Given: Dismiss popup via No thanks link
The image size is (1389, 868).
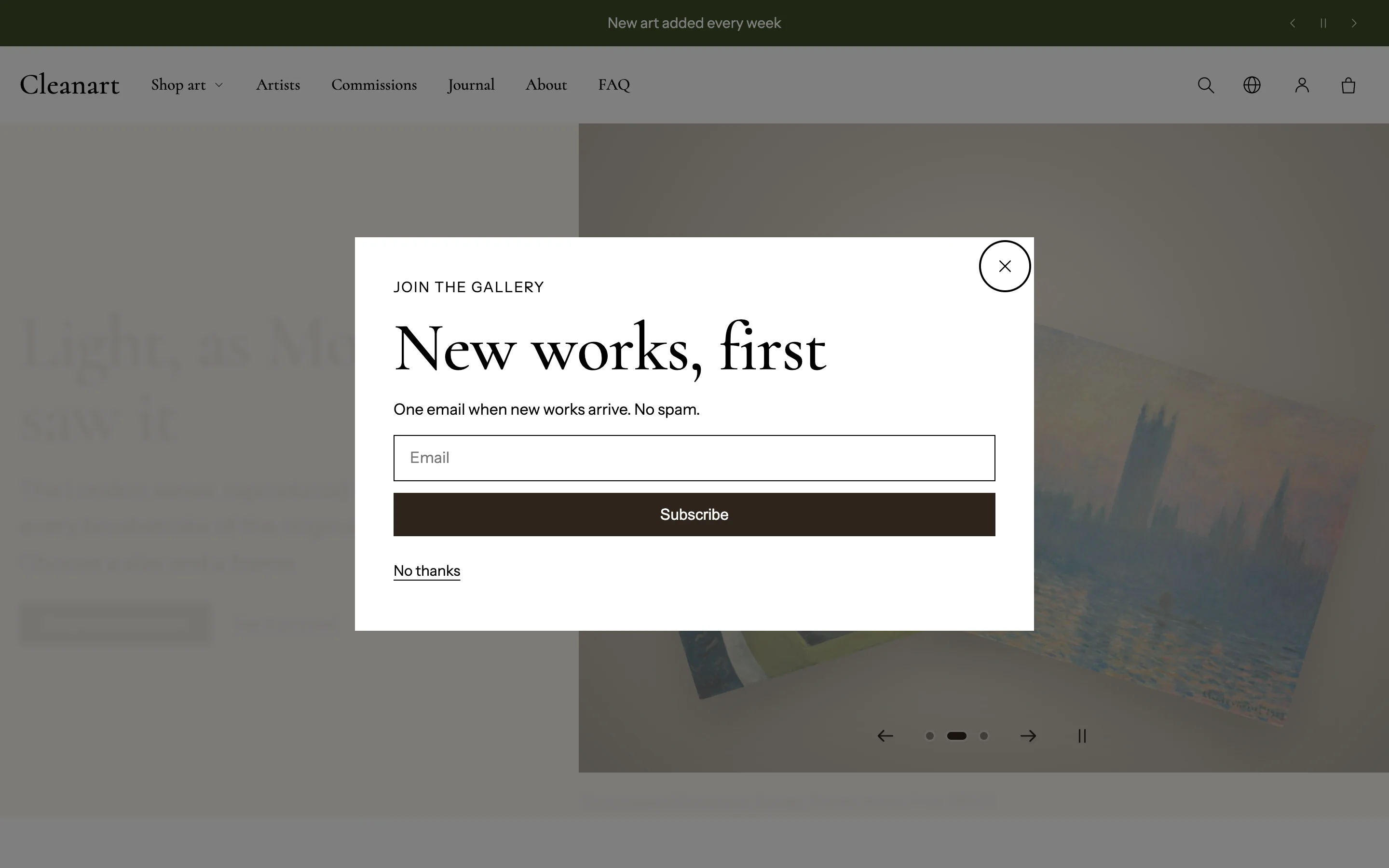Looking at the screenshot, I should pos(426,570).
